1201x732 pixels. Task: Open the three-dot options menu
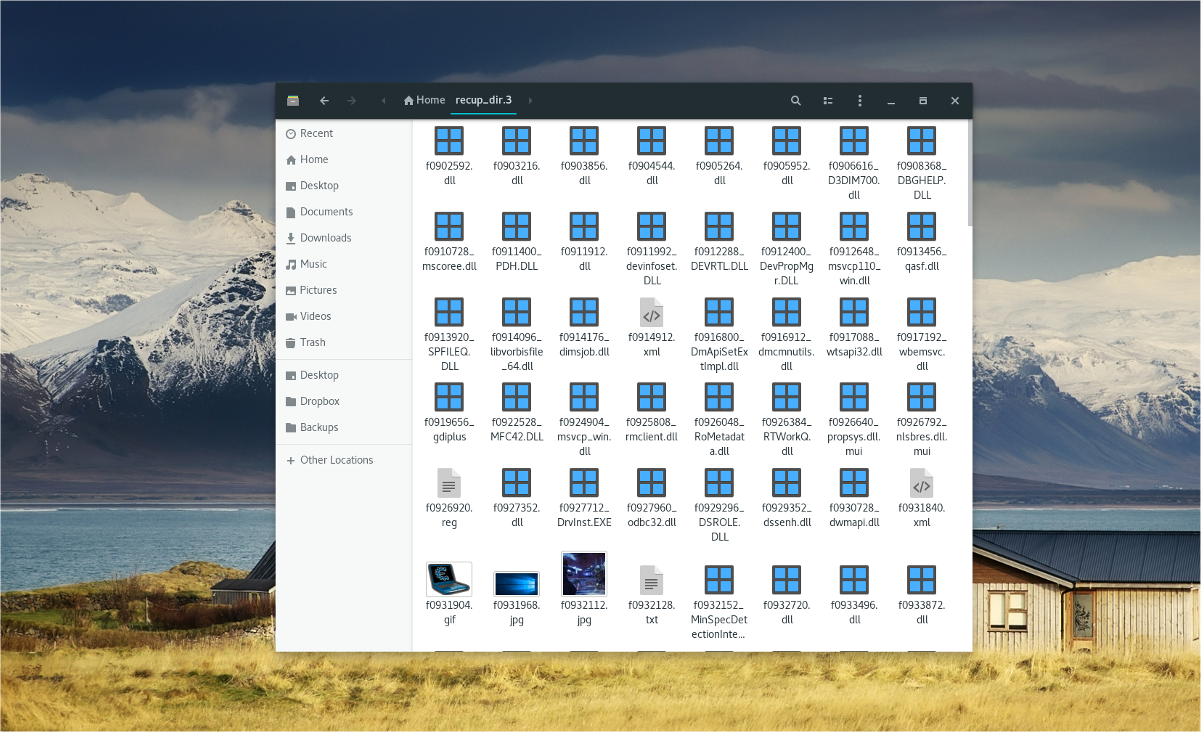coord(859,101)
